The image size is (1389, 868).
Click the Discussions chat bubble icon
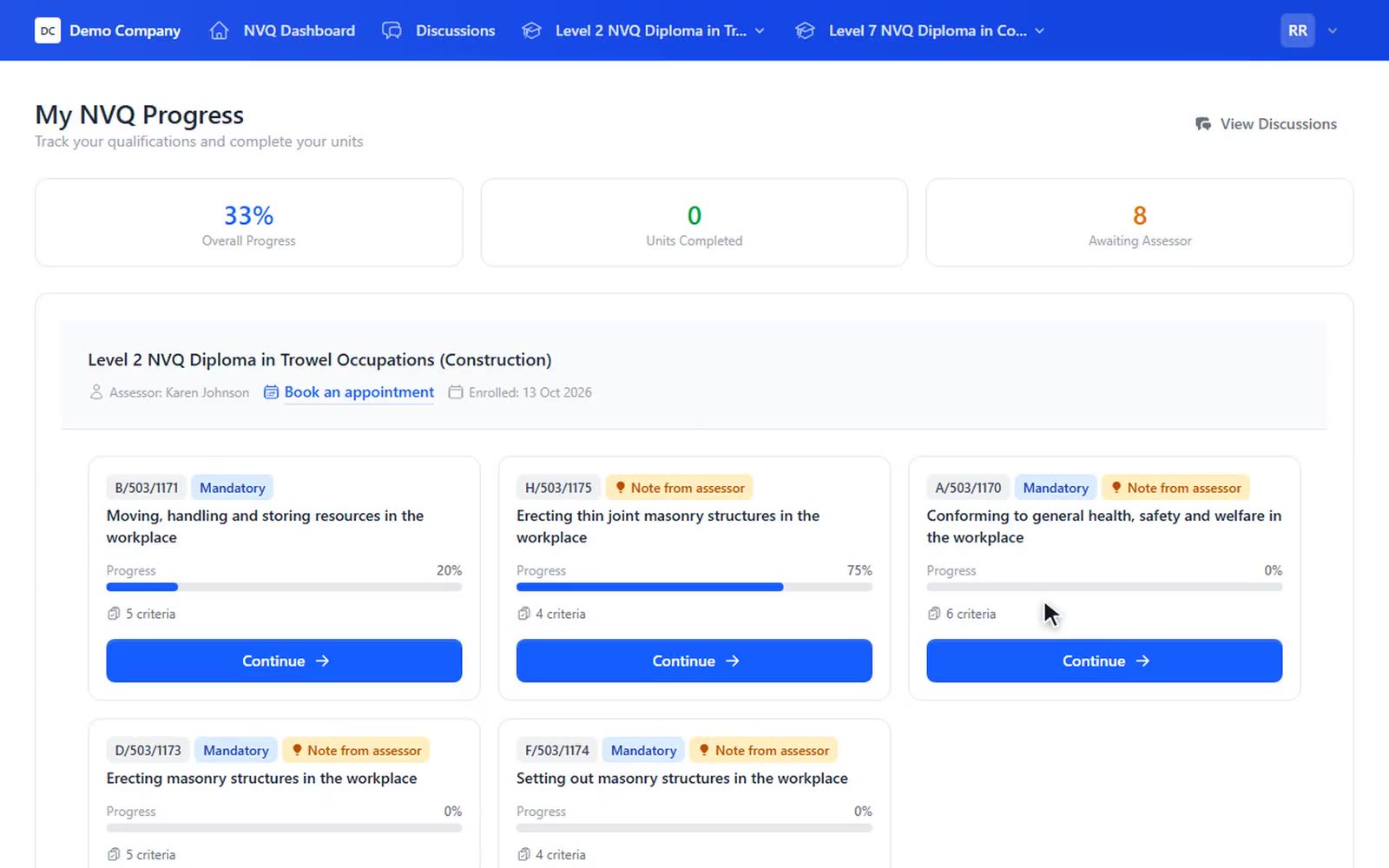tap(392, 30)
